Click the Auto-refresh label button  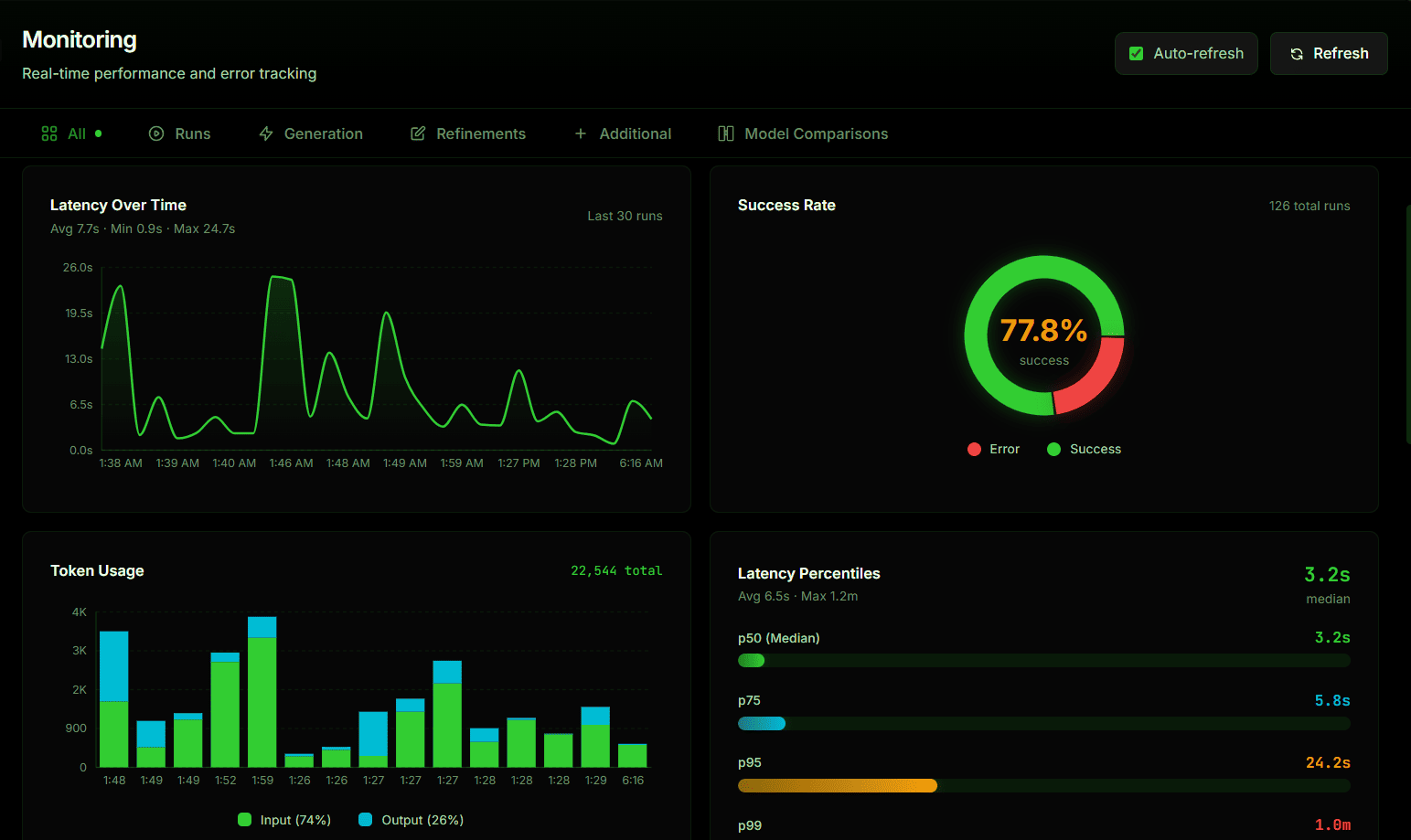(x=1186, y=53)
